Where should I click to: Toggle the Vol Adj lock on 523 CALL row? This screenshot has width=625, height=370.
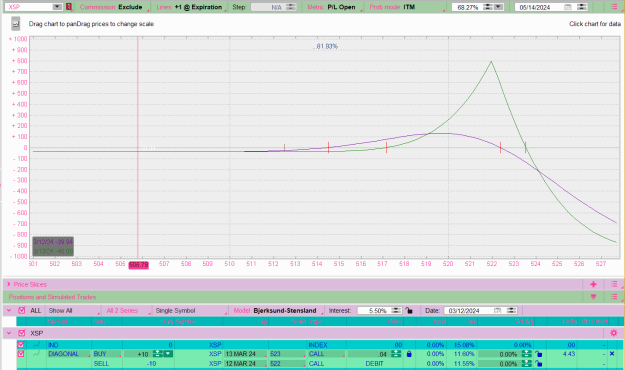point(539,354)
